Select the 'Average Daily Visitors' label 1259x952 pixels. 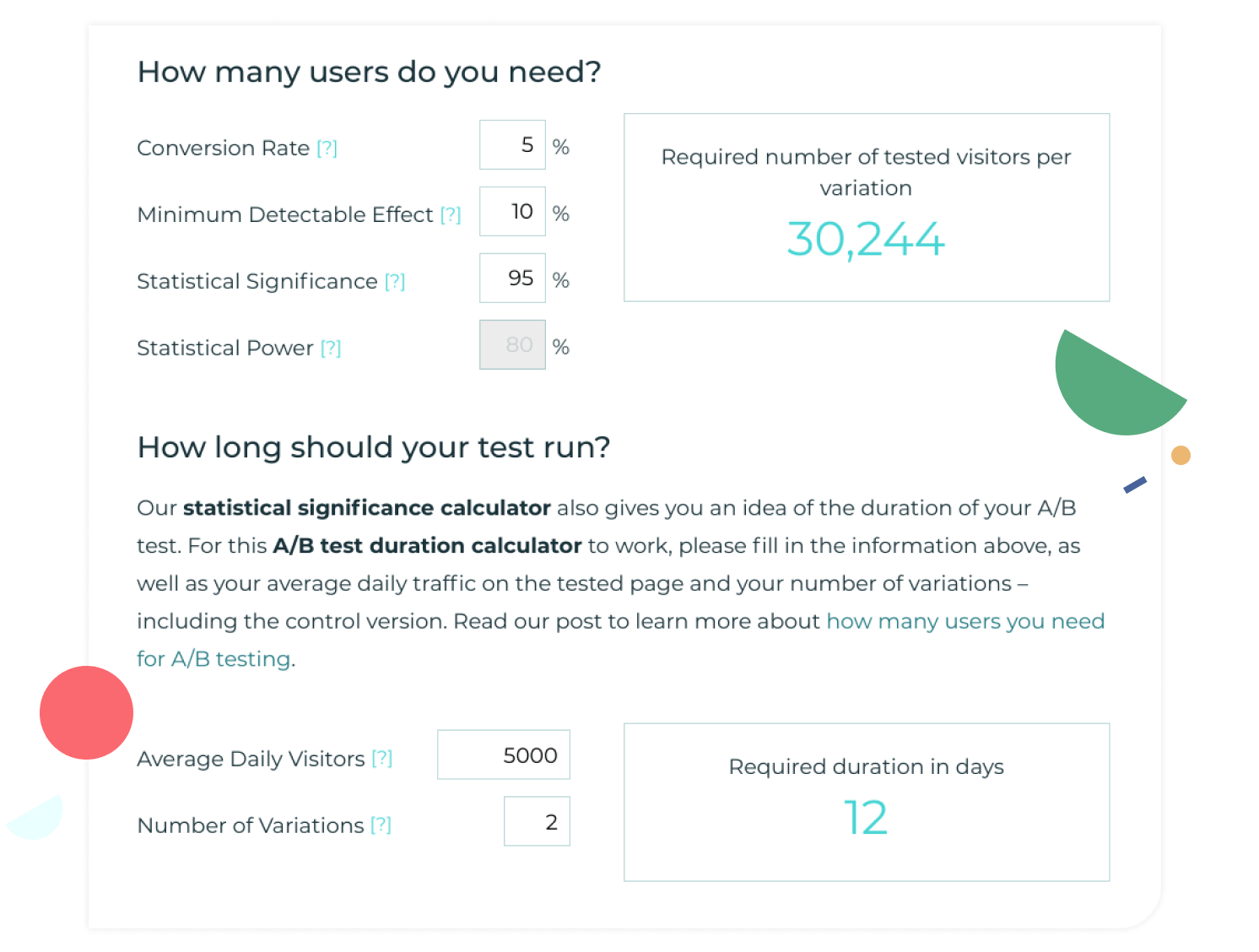251,760
